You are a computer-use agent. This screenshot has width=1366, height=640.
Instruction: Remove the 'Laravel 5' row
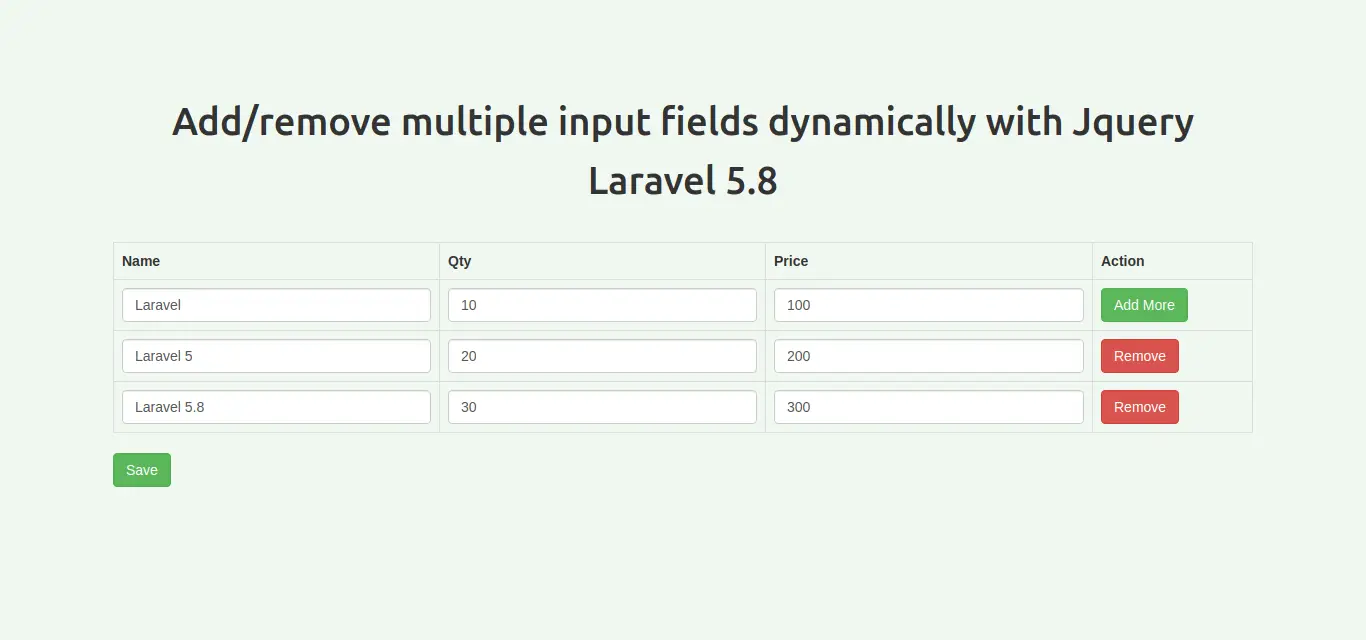[1139, 356]
